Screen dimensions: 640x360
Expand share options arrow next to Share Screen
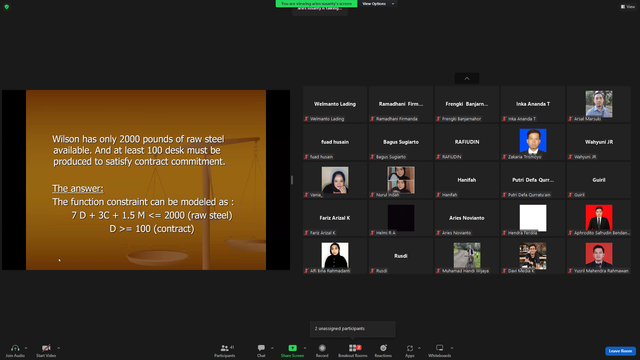coord(304,348)
